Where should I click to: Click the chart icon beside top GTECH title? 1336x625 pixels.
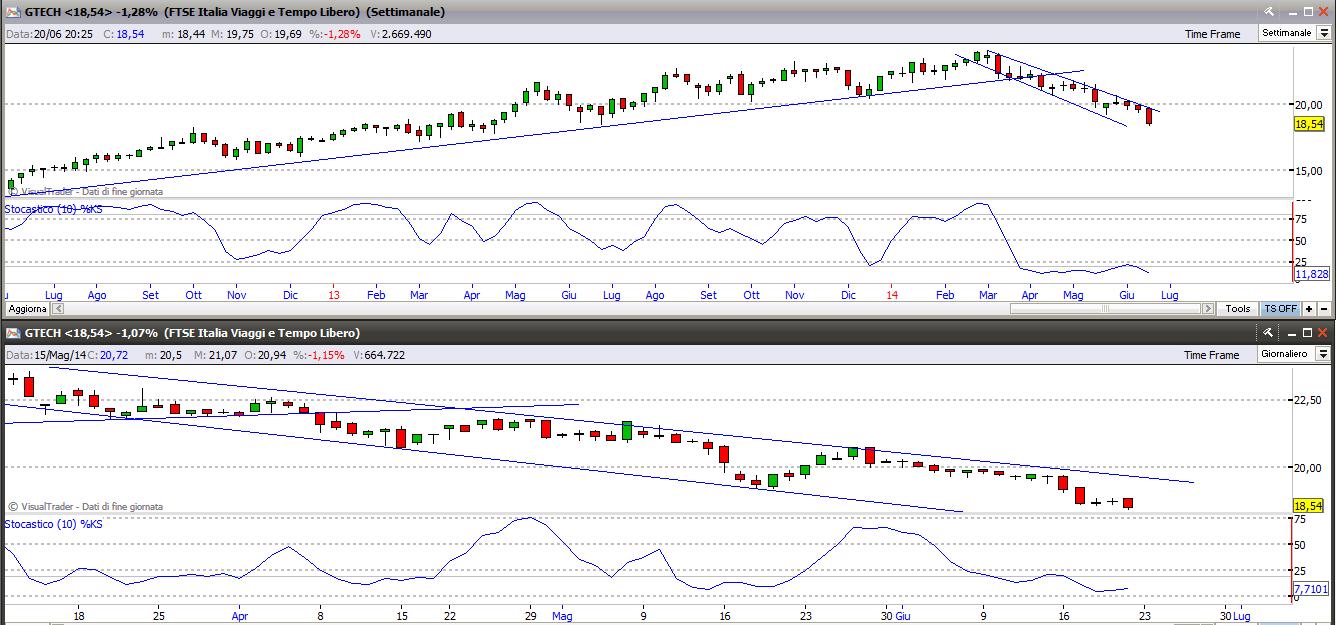(x=13, y=12)
